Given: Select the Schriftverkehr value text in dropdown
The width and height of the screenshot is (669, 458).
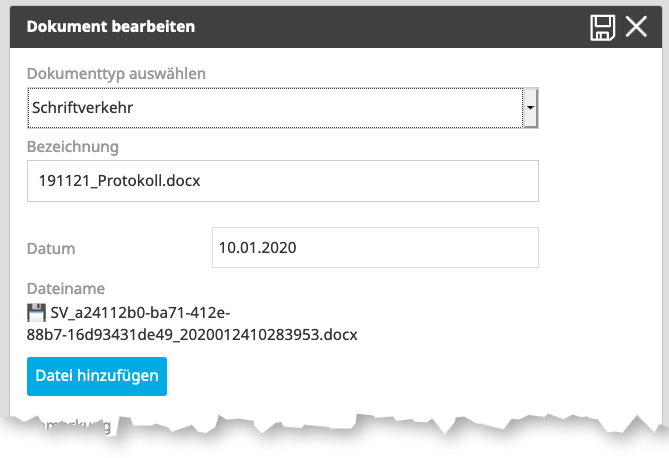Looking at the screenshot, I should tap(83, 107).
